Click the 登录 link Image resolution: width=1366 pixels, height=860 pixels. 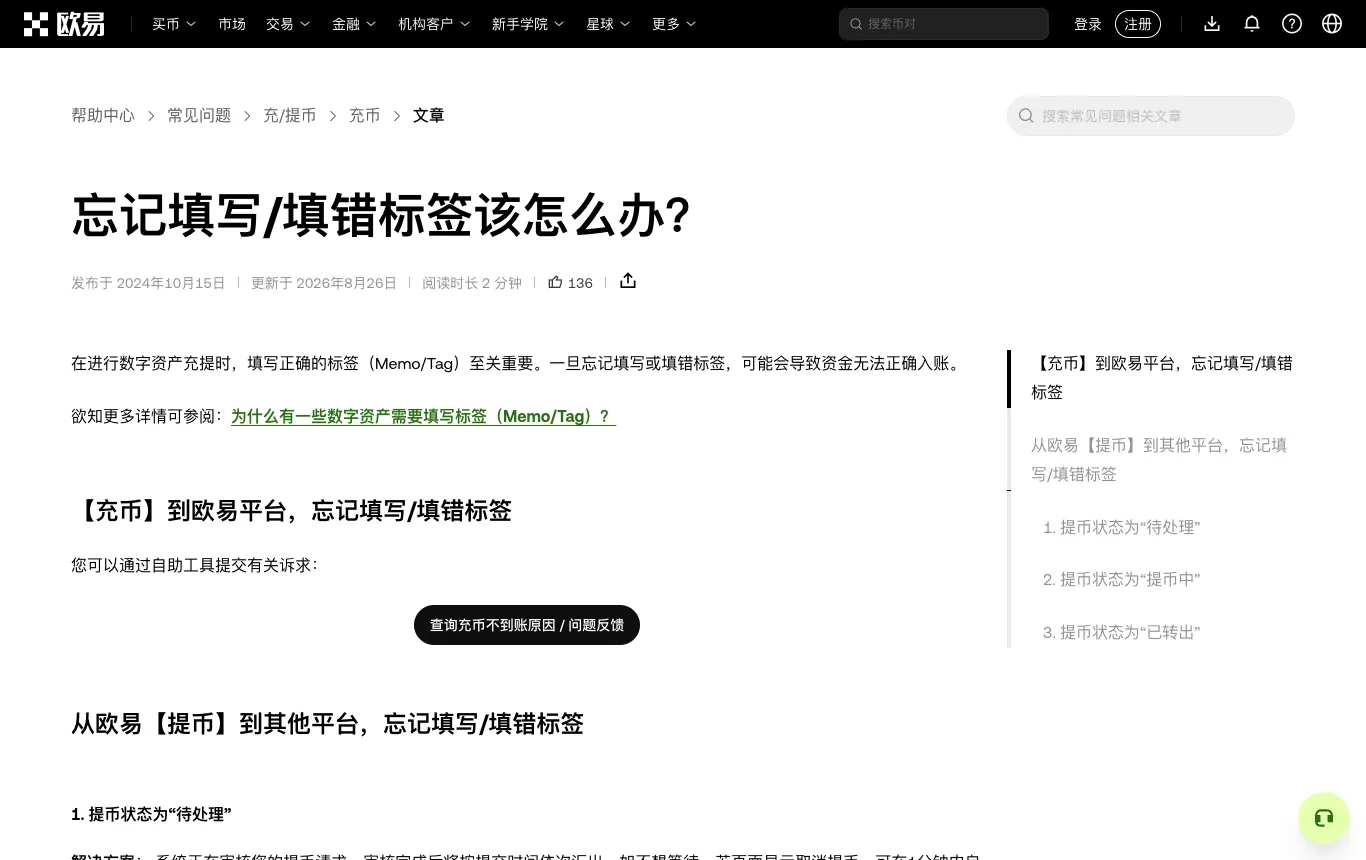(1088, 24)
